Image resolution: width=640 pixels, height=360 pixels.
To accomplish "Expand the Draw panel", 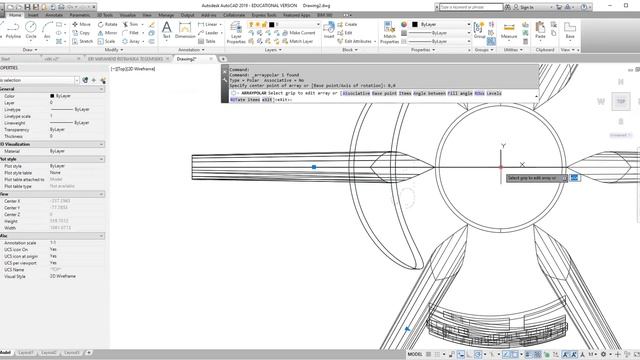I will point(30,50).
